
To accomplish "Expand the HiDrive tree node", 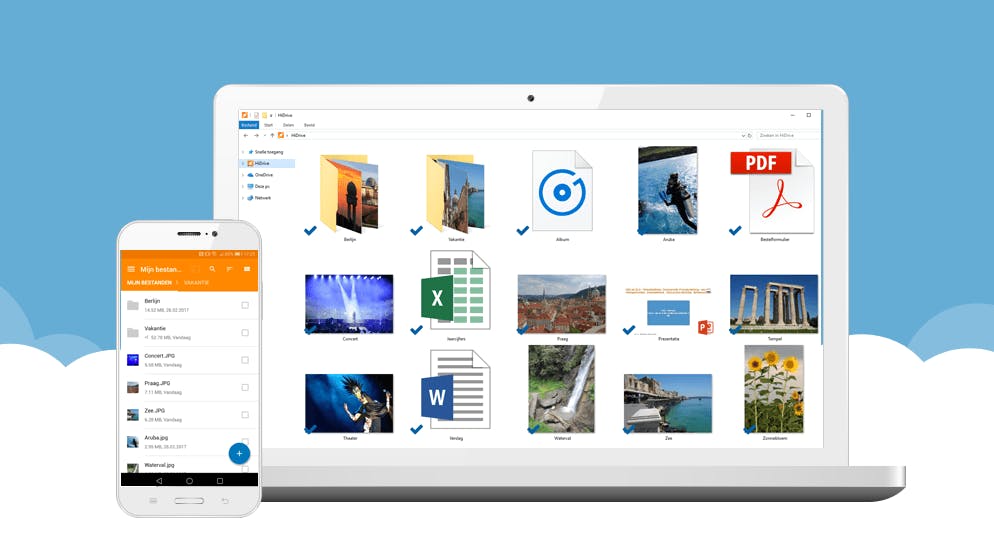I will coord(243,163).
